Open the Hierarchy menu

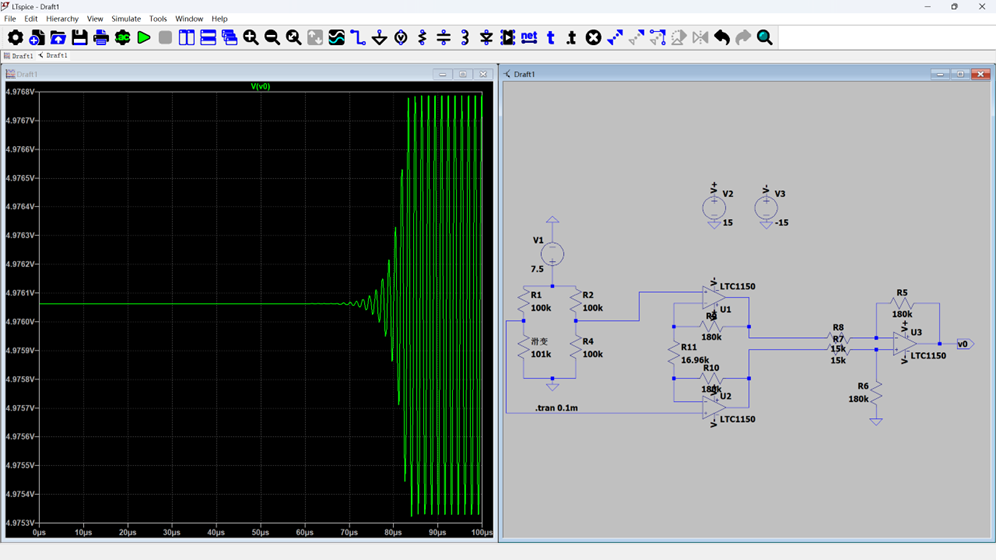click(x=62, y=19)
